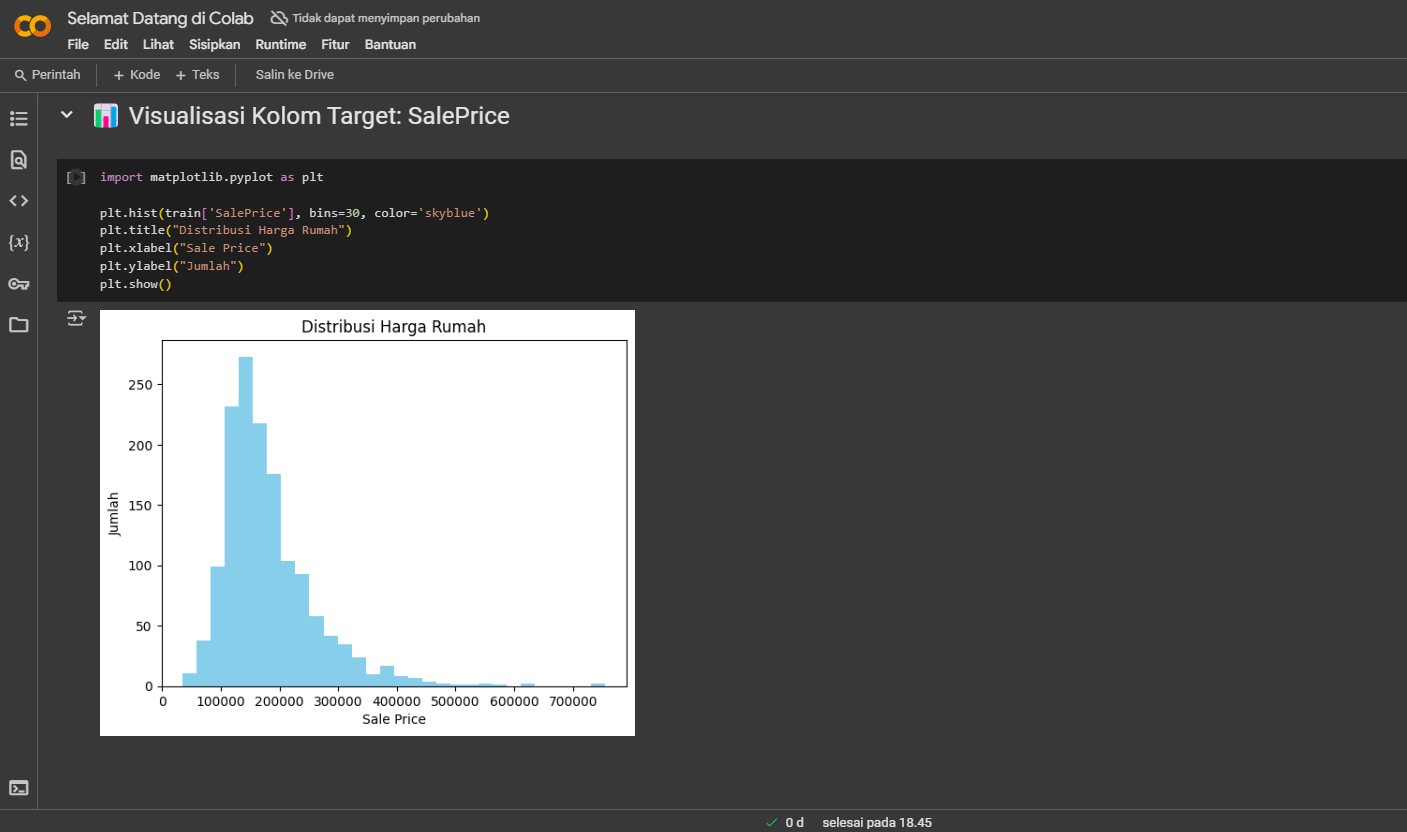The width and height of the screenshot is (1407, 832).
Task: Open the table of contents sidebar icon
Action: coord(18,119)
